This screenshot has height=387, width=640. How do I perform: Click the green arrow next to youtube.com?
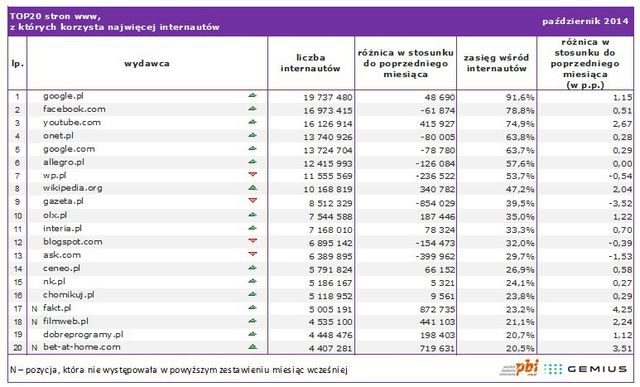(x=253, y=122)
